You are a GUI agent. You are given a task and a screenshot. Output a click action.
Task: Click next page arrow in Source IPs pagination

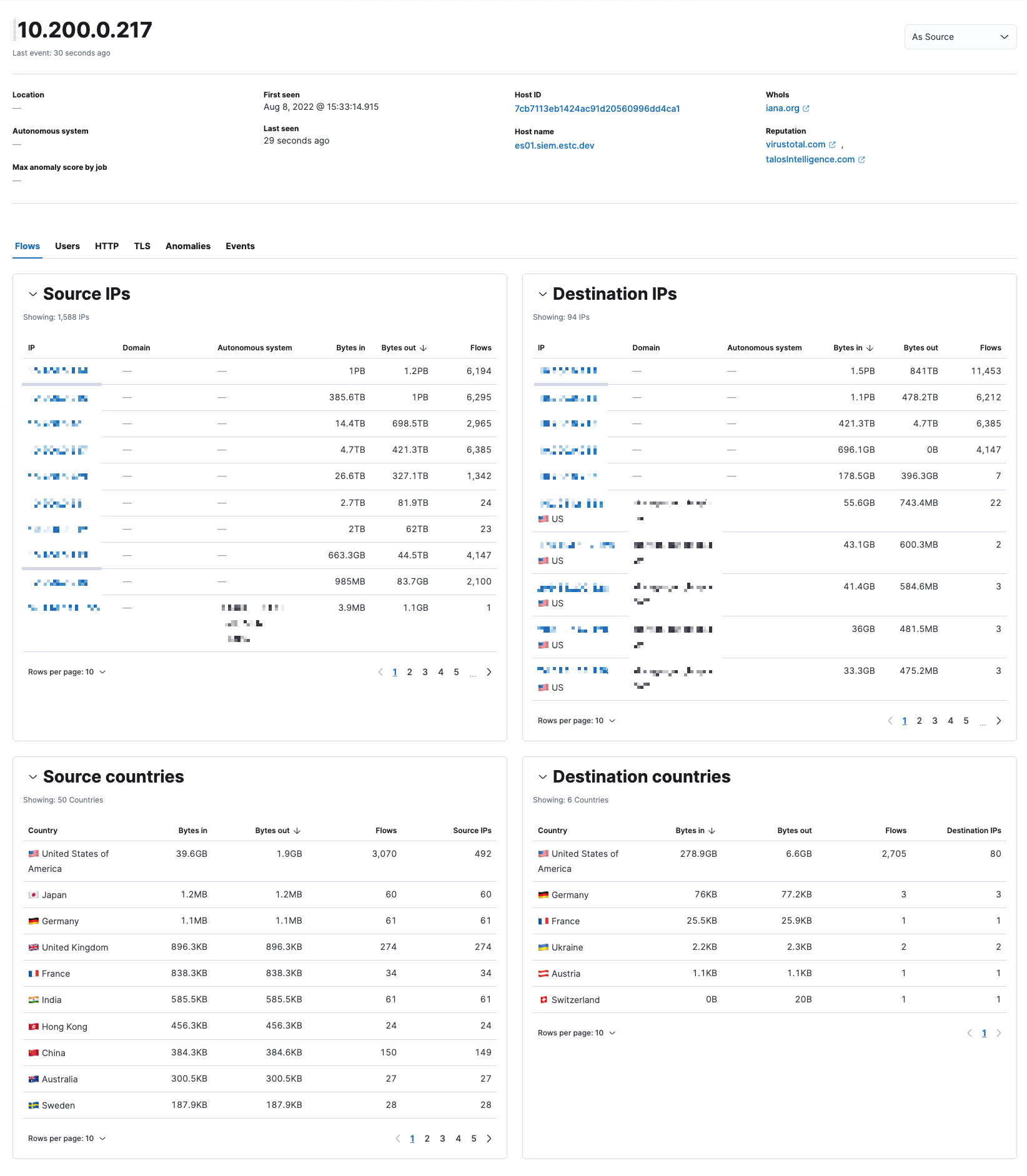489,672
